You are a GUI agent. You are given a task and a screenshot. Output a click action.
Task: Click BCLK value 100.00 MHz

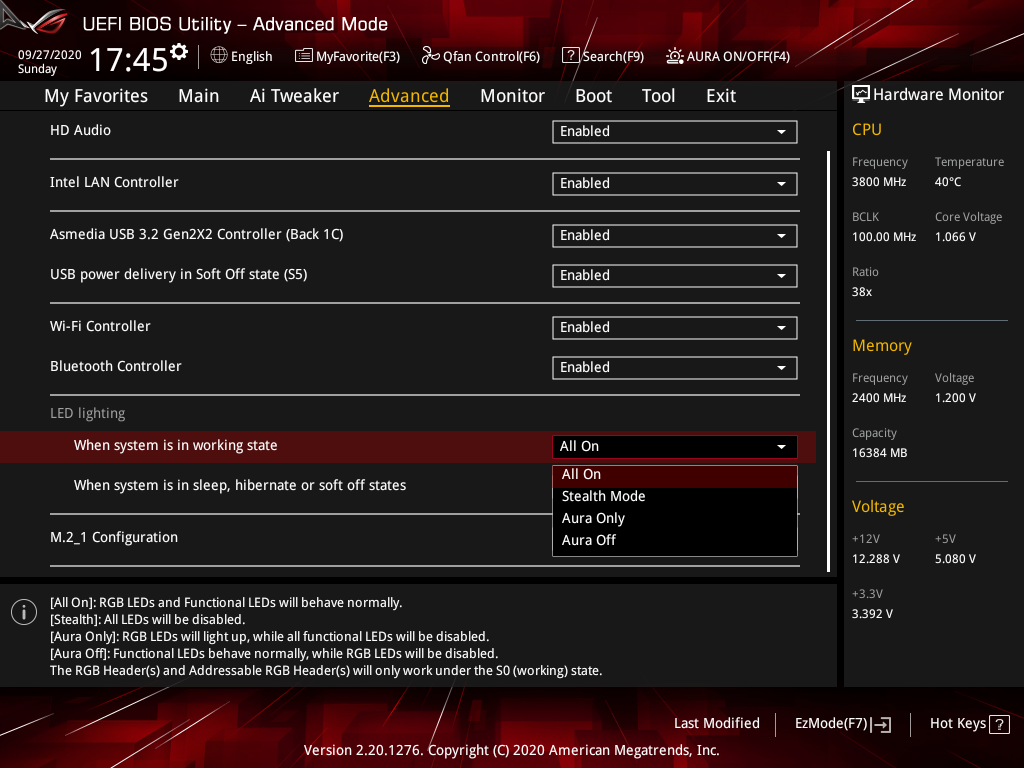point(884,237)
